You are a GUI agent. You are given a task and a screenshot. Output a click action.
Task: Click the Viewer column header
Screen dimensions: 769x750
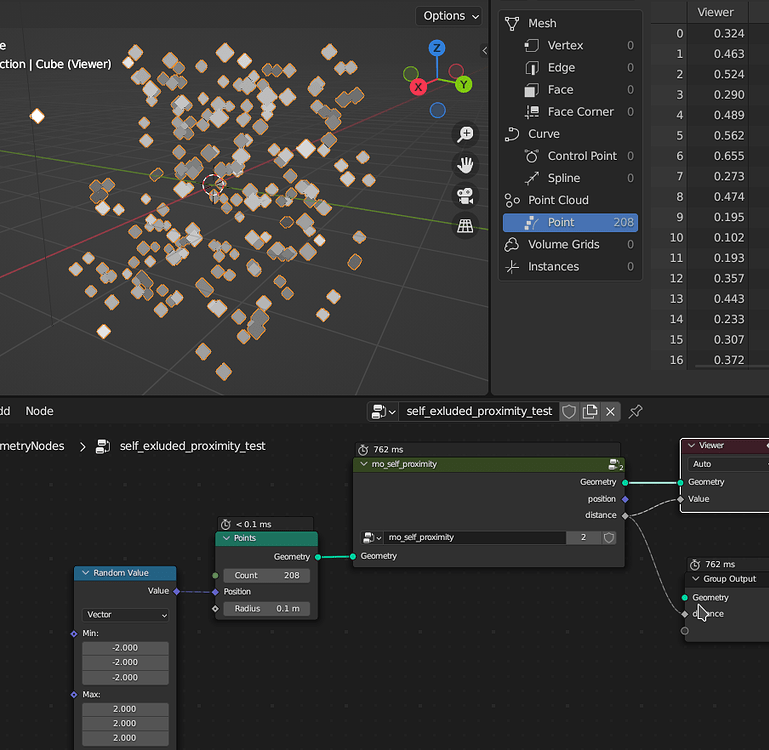pos(716,12)
